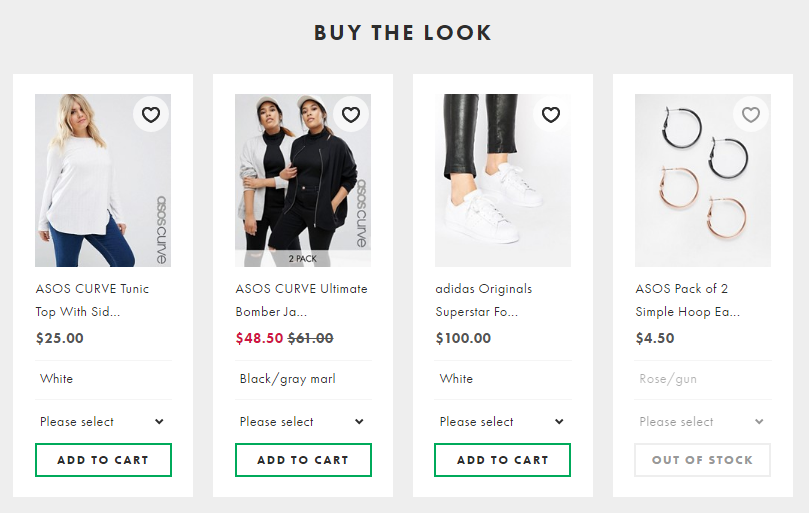Screen dimensions: 809x513
Task: Click heart icon on adidas Superstar sneakers
Action: click(551, 114)
